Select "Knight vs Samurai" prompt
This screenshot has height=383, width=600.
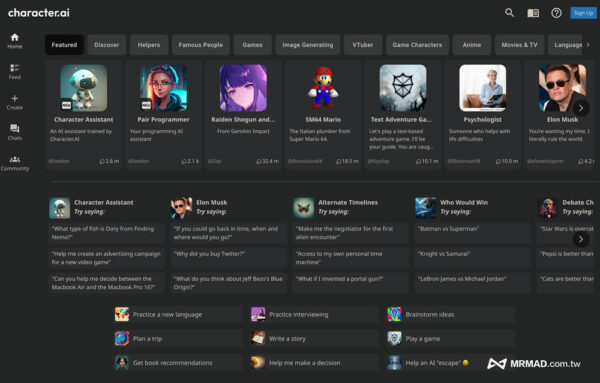473,258
